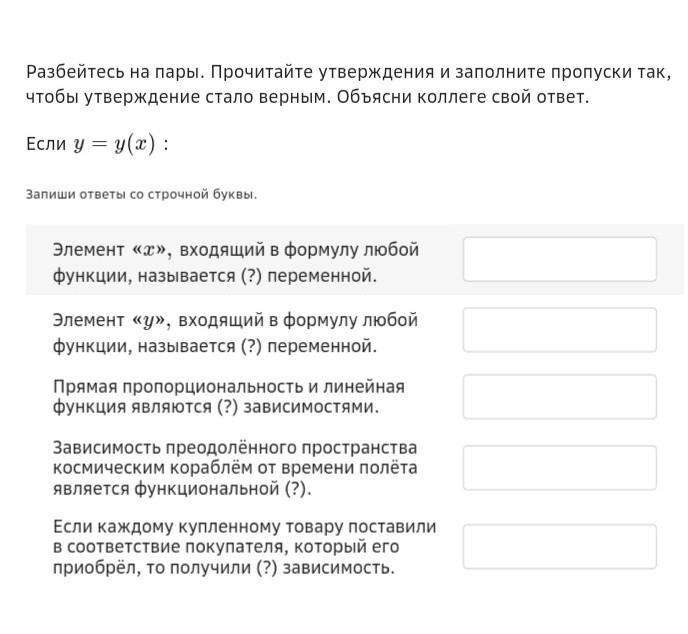Click the answer field for element «y» statement
The image size is (688, 634).
pos(560,330)
